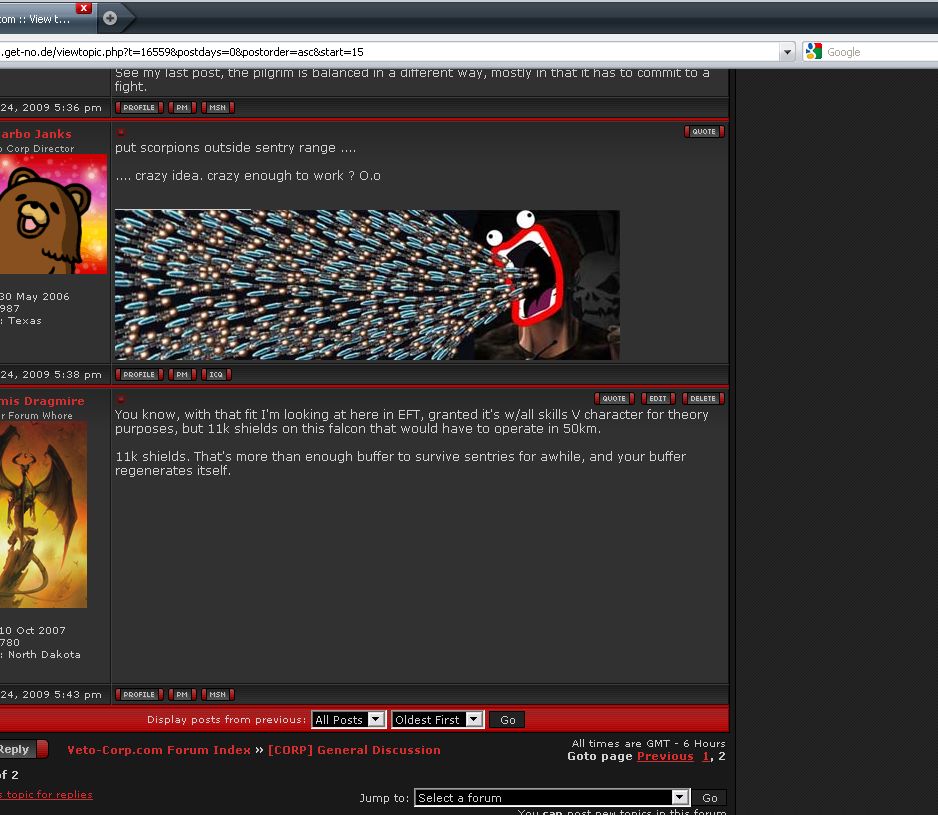Click ICQ button on the 5:38 pm post
This screenshot has height=815, width=938.
216,375
